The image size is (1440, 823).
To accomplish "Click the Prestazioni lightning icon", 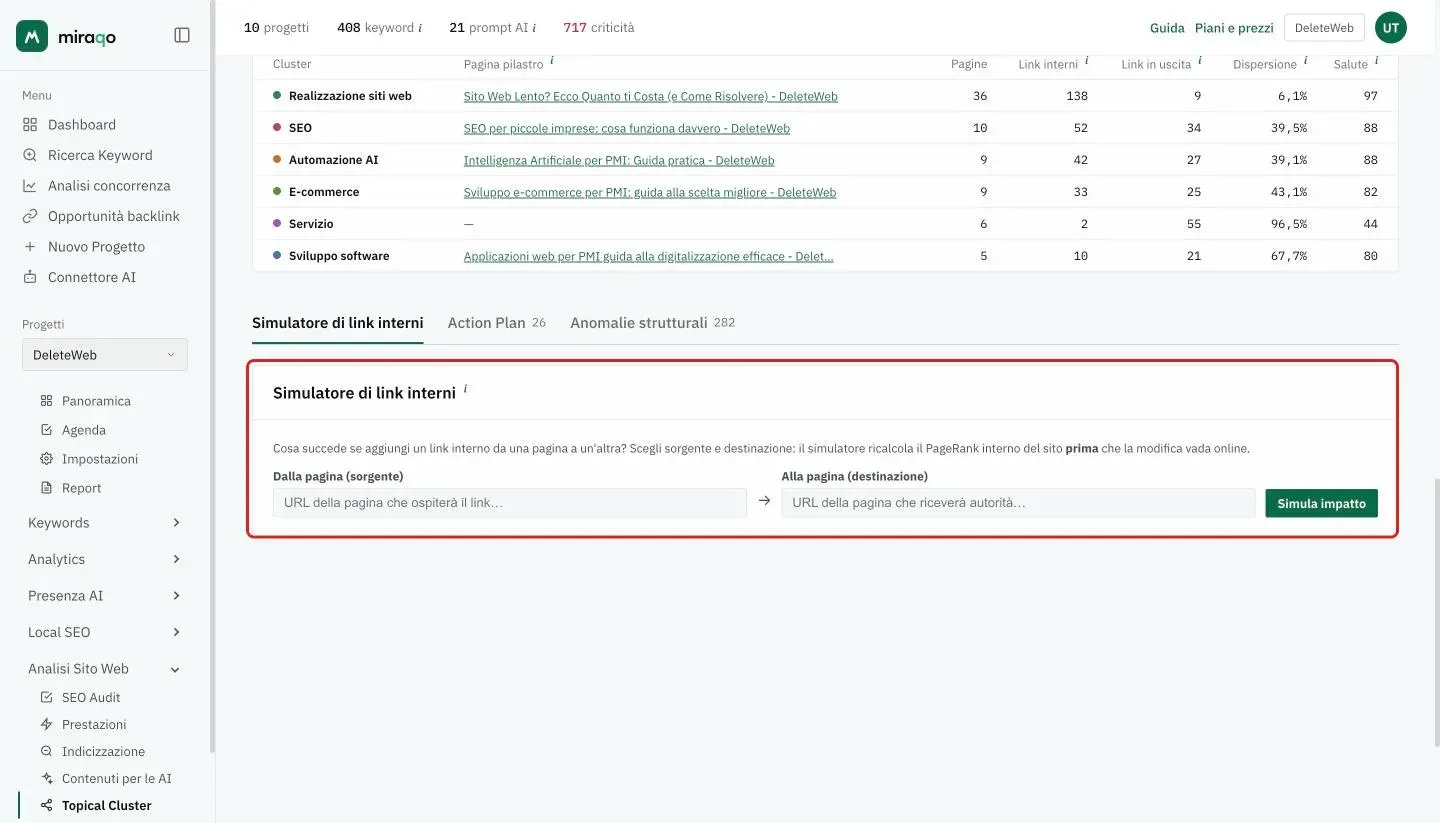I will point(46,724).
